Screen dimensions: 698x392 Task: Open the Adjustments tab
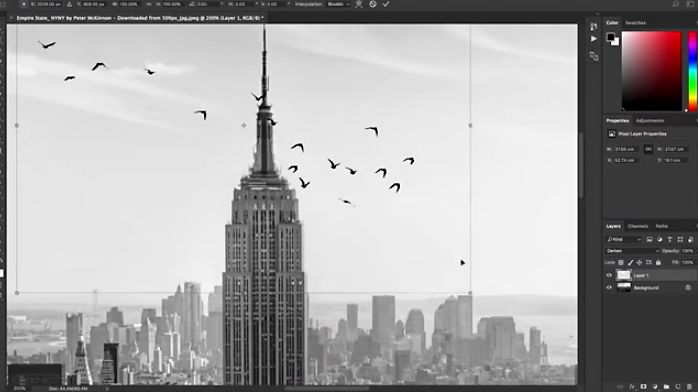click(649, 121)
